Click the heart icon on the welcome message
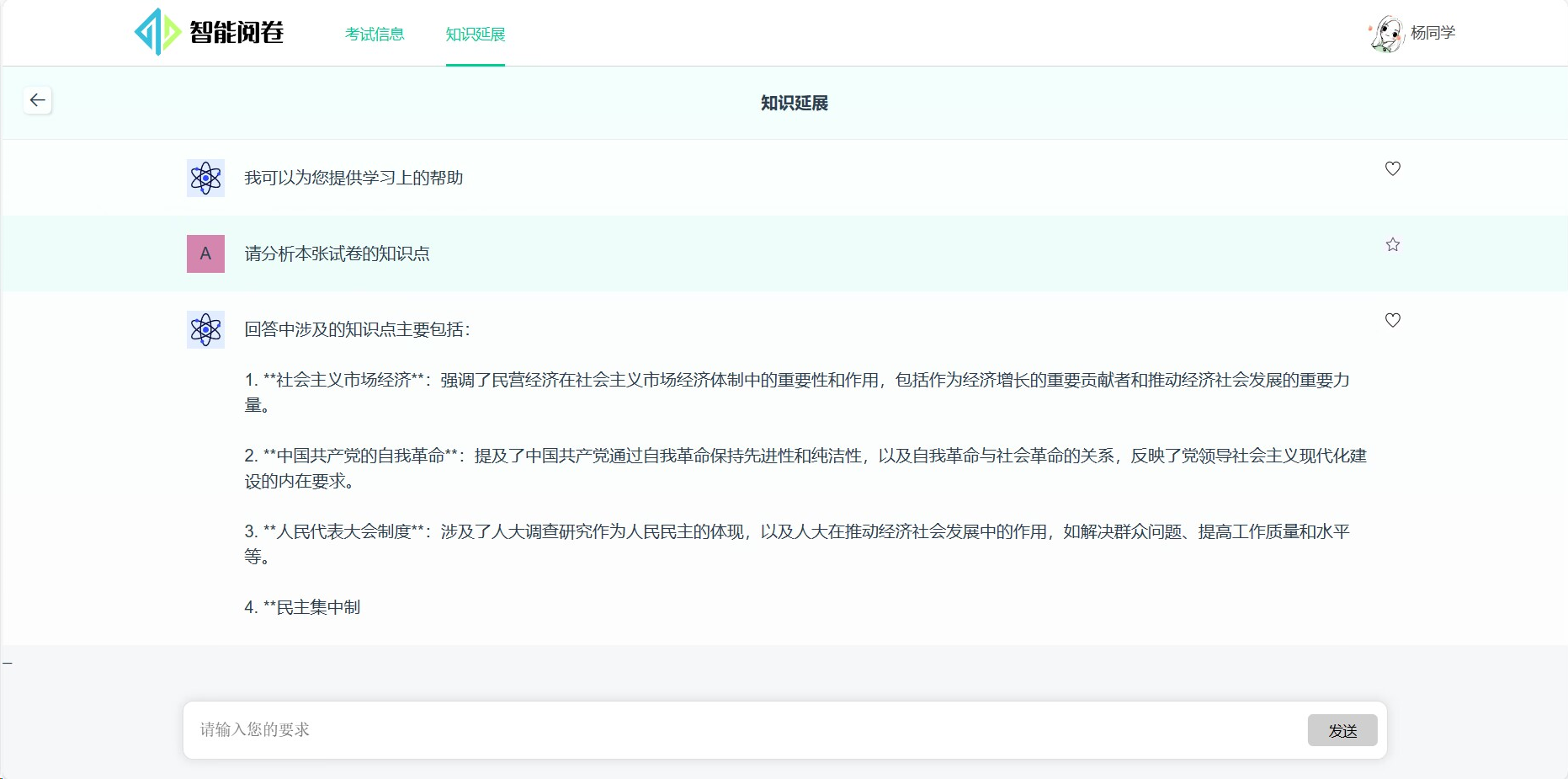1568x779 pixels. tap(1393, 168)
